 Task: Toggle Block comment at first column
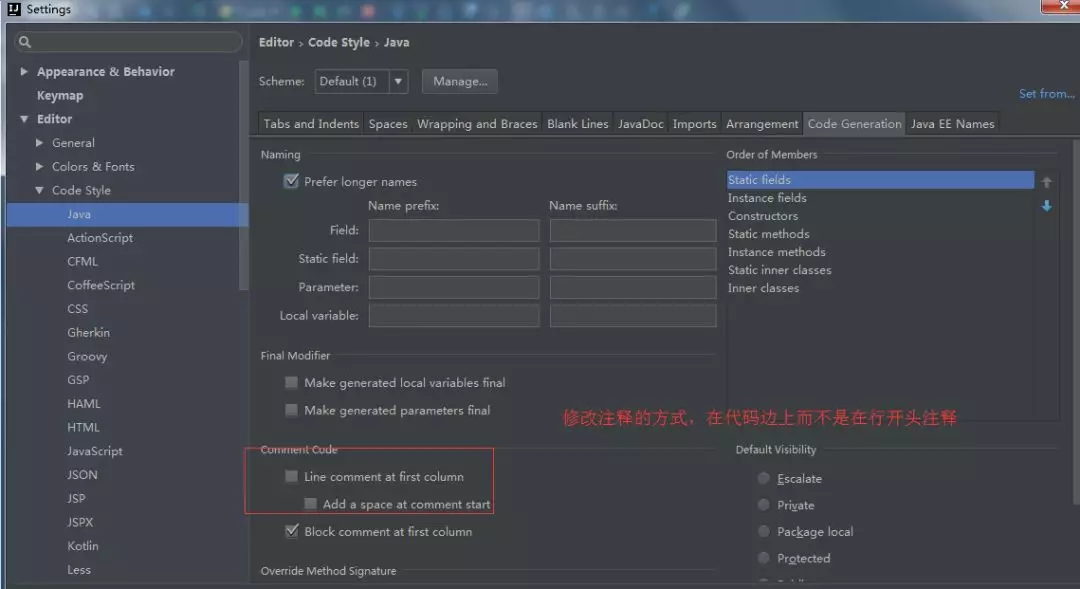tap(292, 531)
